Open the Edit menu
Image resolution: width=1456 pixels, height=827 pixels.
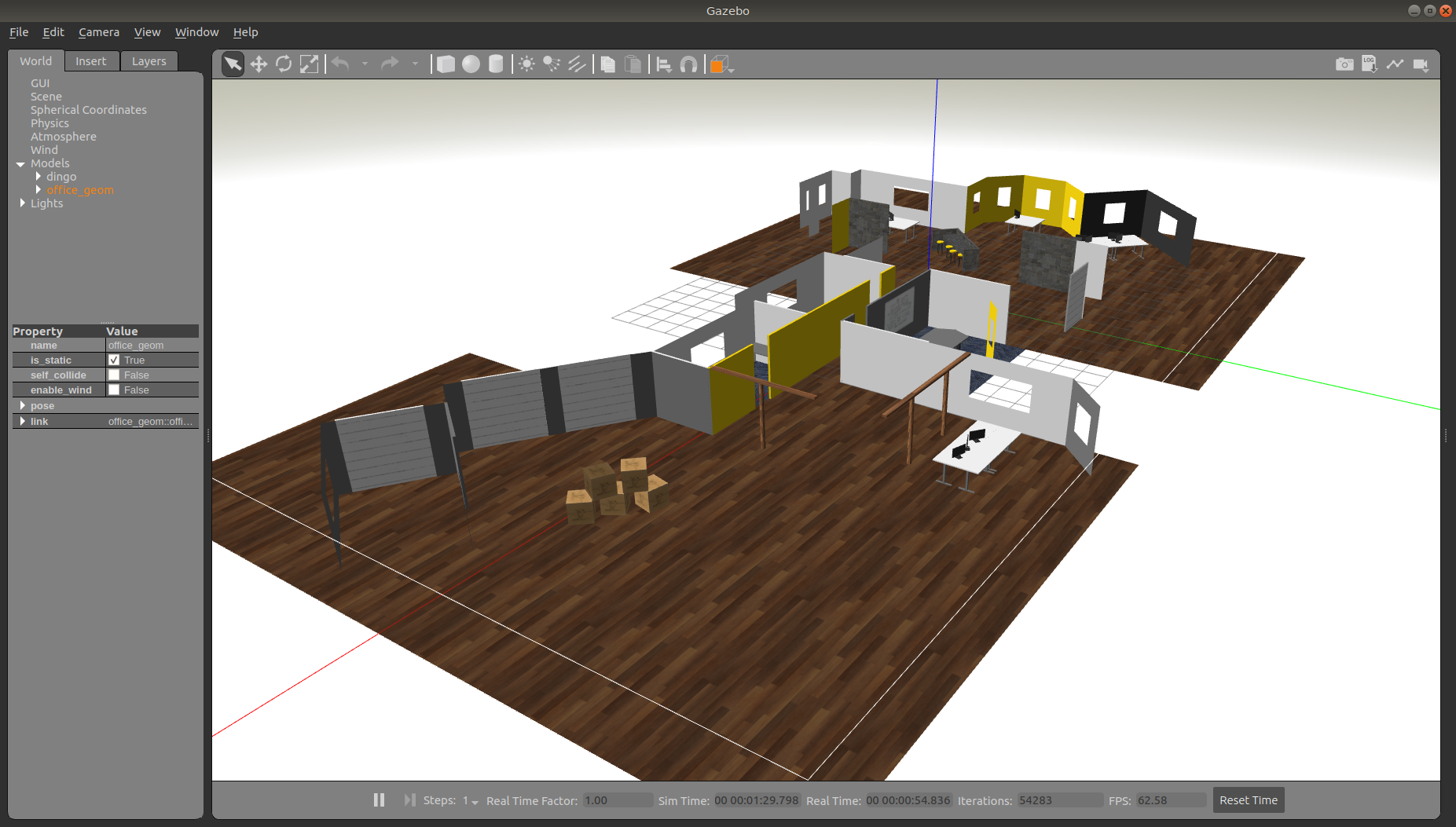pyautogui.click(x=53, y=32)
